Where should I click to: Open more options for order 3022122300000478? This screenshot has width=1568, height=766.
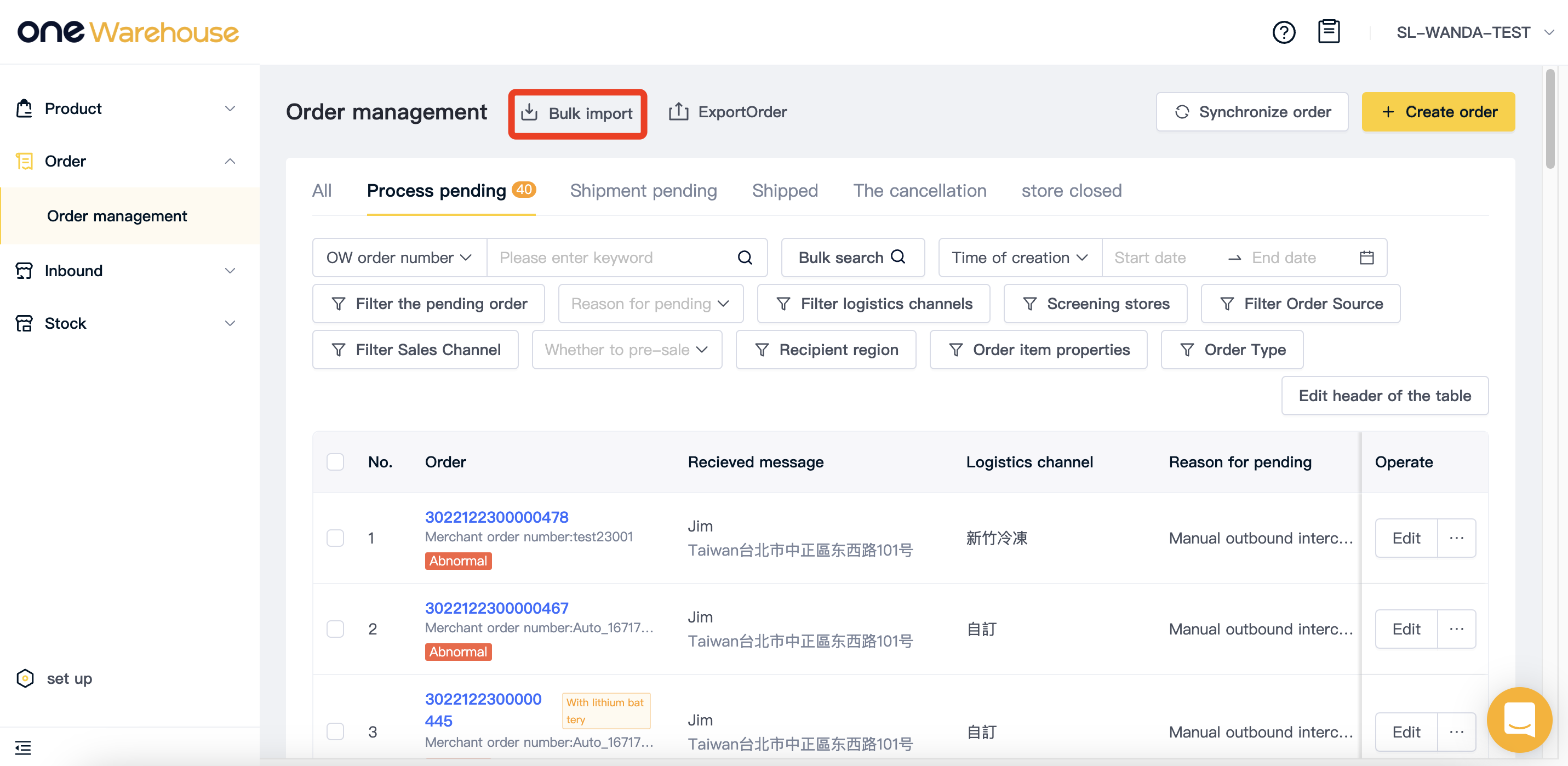pyautogui.click(x=1457, y=538)
